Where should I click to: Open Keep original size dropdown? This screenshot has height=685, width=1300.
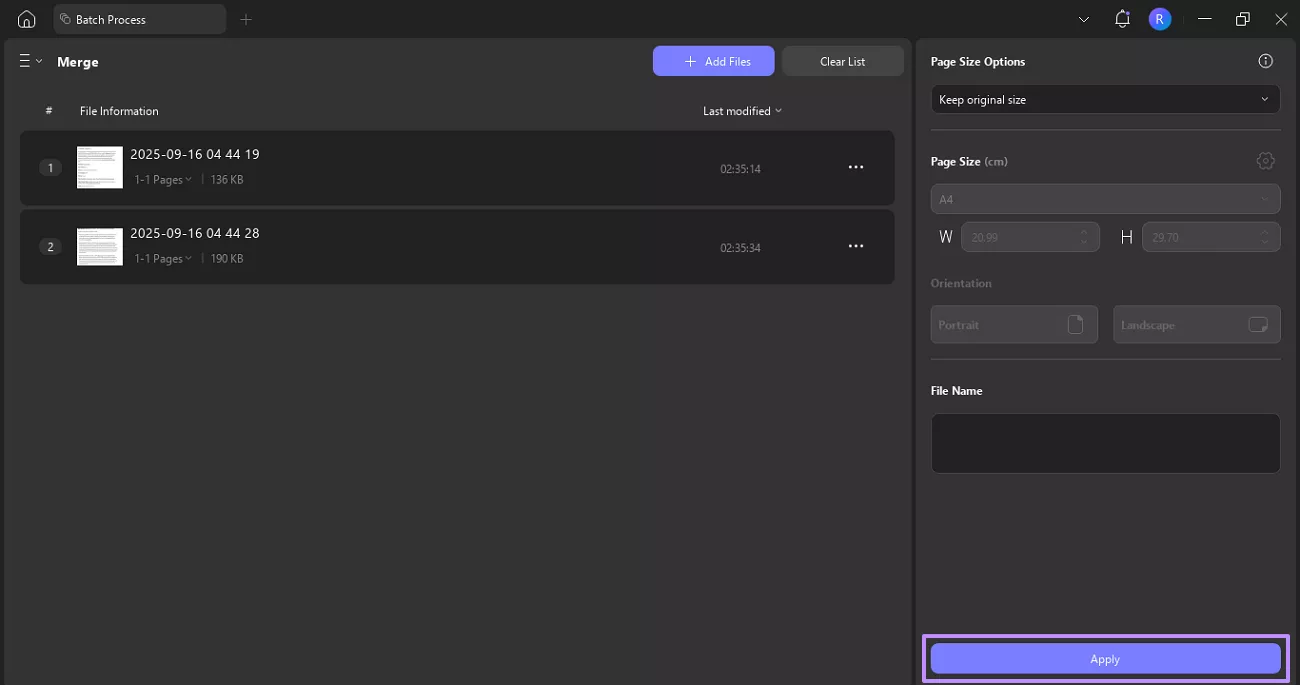click(x=1105, y=99)
